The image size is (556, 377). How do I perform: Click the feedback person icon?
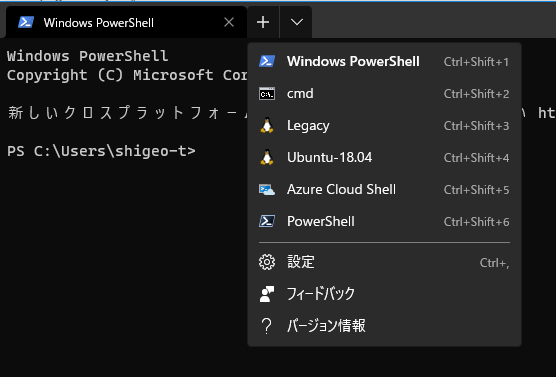267,294
